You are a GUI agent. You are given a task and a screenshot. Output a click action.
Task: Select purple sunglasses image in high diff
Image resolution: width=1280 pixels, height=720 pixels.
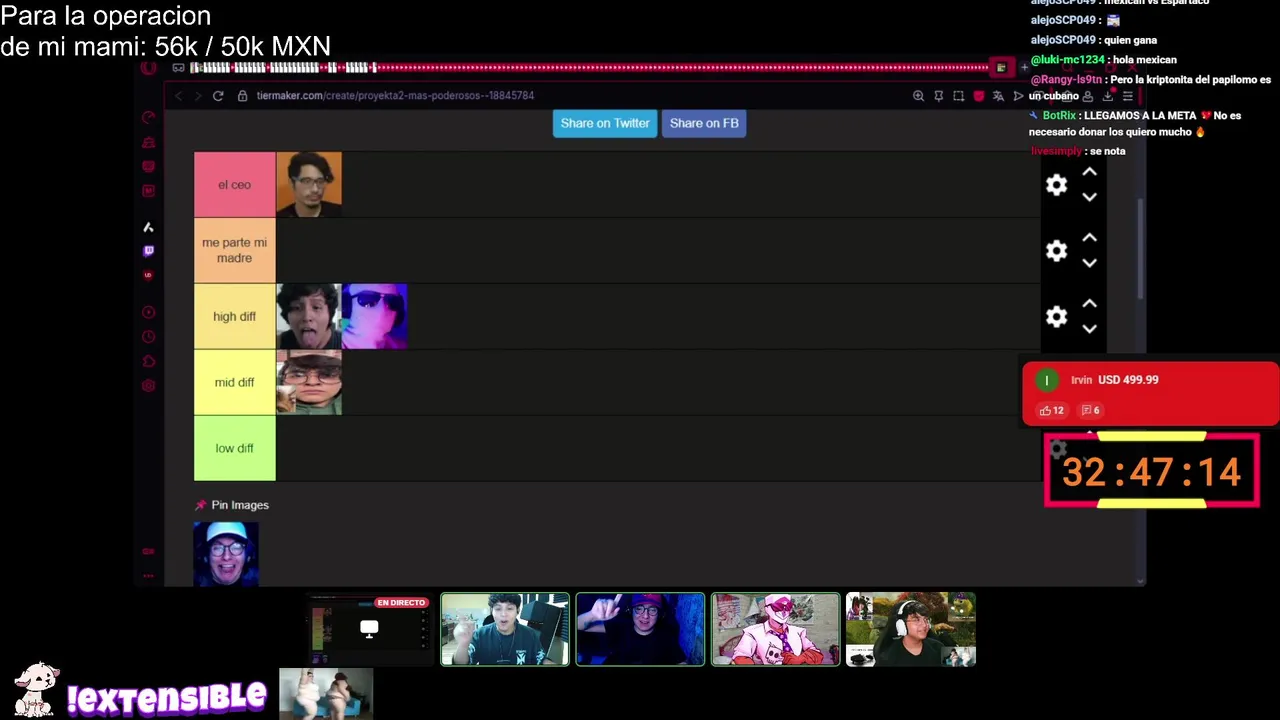coord(375,317)
